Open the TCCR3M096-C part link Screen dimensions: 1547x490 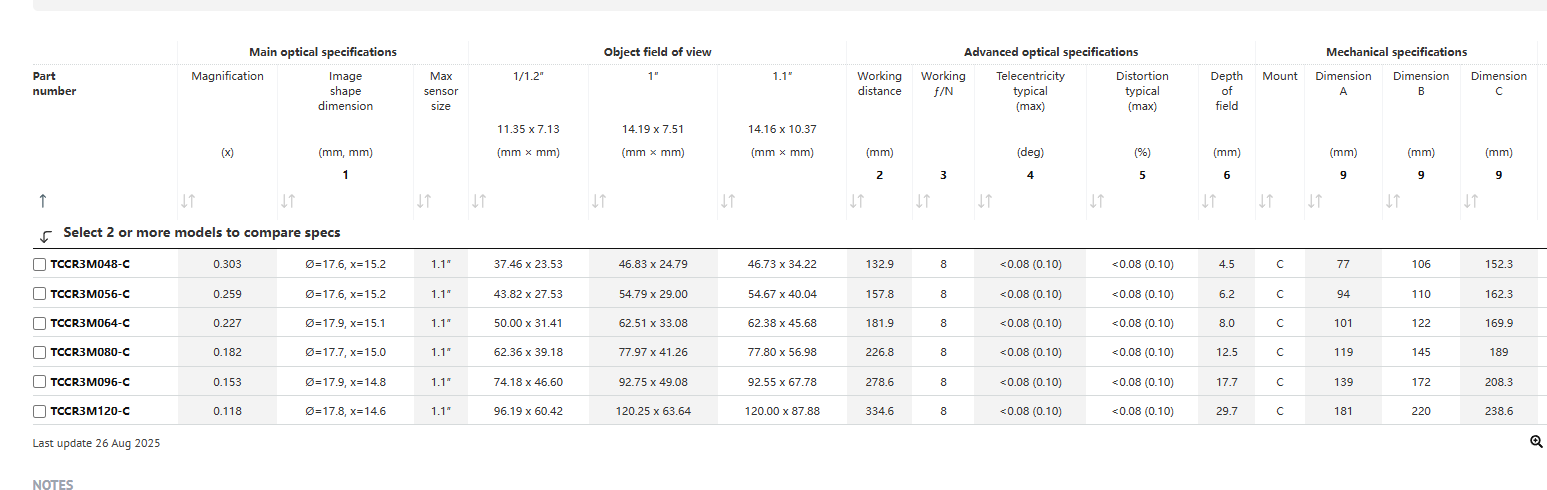pos(90,382)
